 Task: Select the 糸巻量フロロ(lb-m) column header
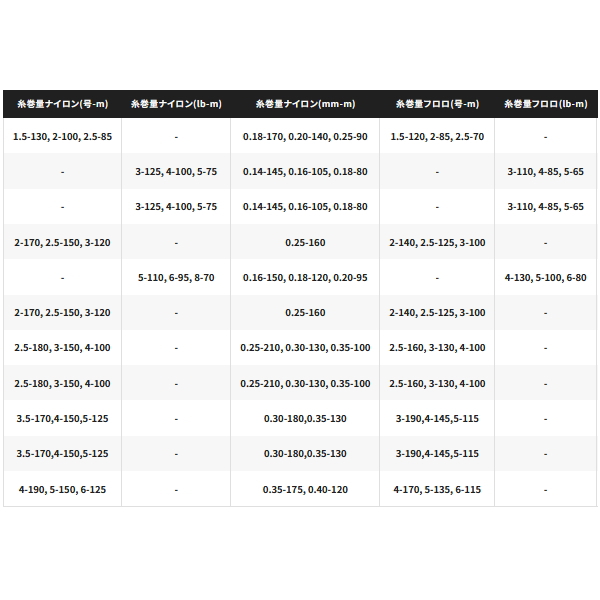coord(545,103)
